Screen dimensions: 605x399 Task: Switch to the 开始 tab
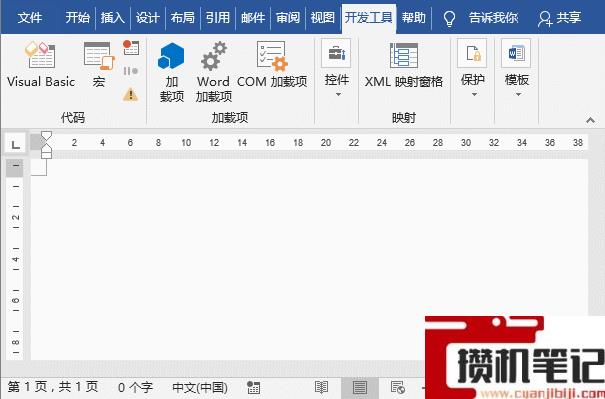pyautogui.click(x=77, y=18)
